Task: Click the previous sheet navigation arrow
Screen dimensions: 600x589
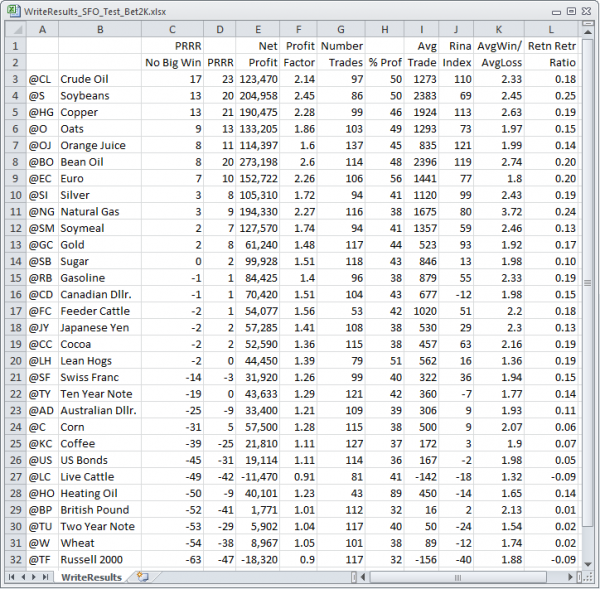Action: (x=22, y=577)
